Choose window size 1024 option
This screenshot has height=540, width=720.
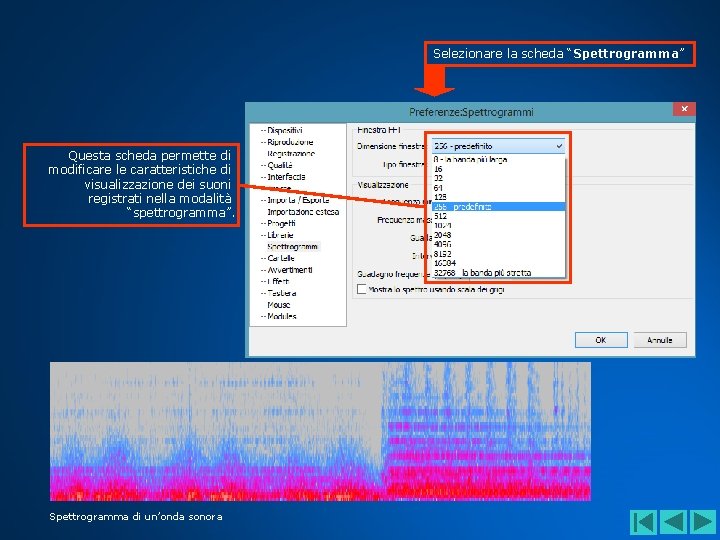pyautogui.click(x=498, y=225)
